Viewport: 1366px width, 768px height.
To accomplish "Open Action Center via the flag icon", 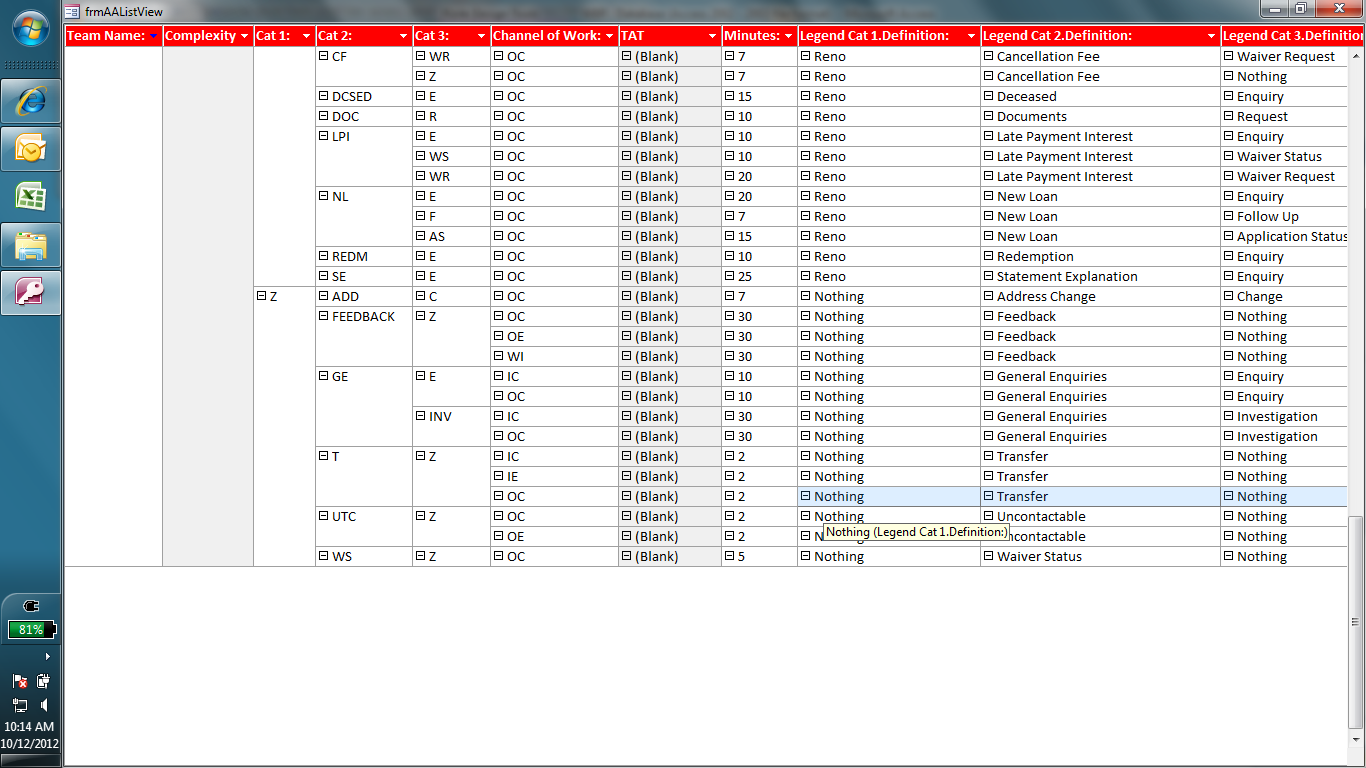I will click(20, 681).
